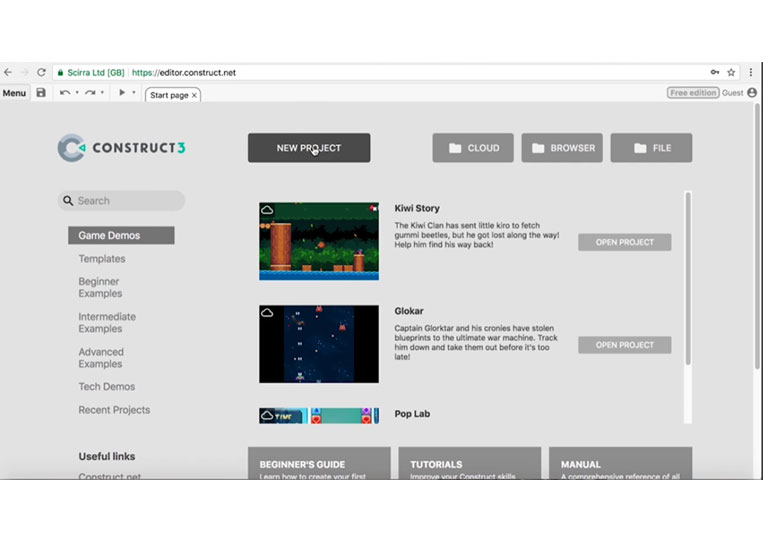Click the Glokar game thumbnail

coord(319,344)
